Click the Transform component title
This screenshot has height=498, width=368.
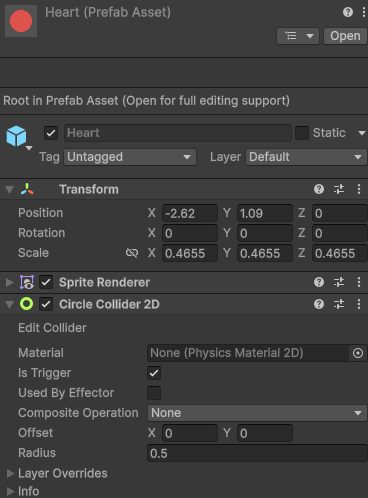click(89, 189)
